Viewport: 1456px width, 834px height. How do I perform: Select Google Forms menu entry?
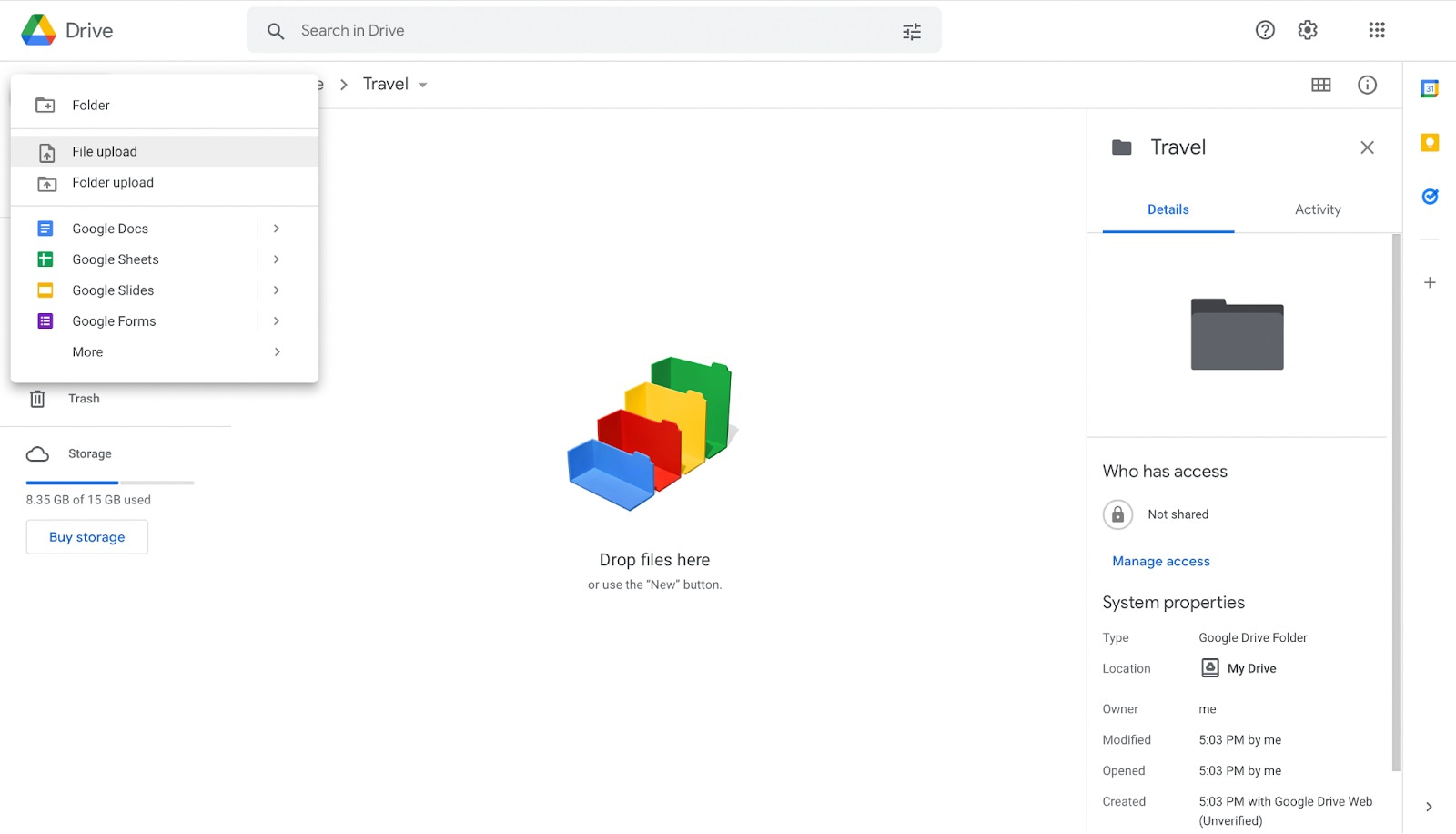point(165,321)
